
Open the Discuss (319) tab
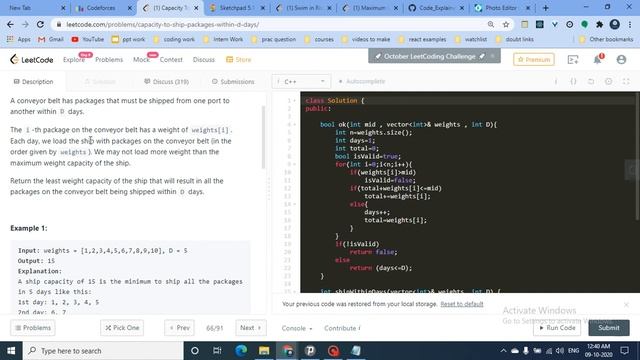coord(166,82)
